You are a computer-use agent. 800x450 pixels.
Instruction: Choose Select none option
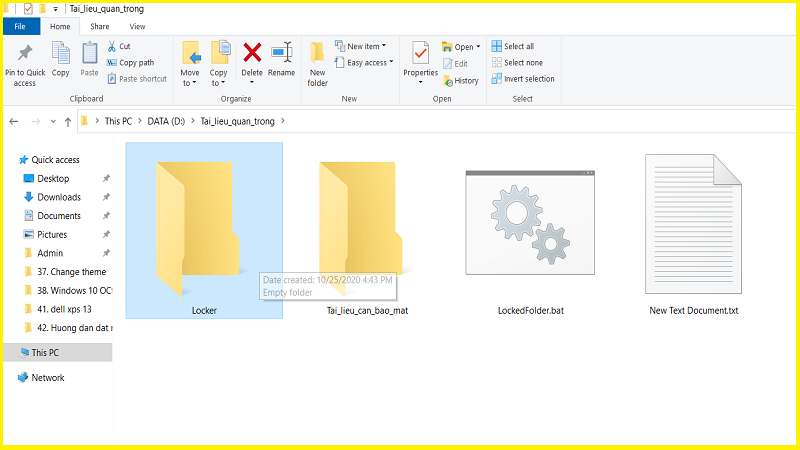coord(517,63)
